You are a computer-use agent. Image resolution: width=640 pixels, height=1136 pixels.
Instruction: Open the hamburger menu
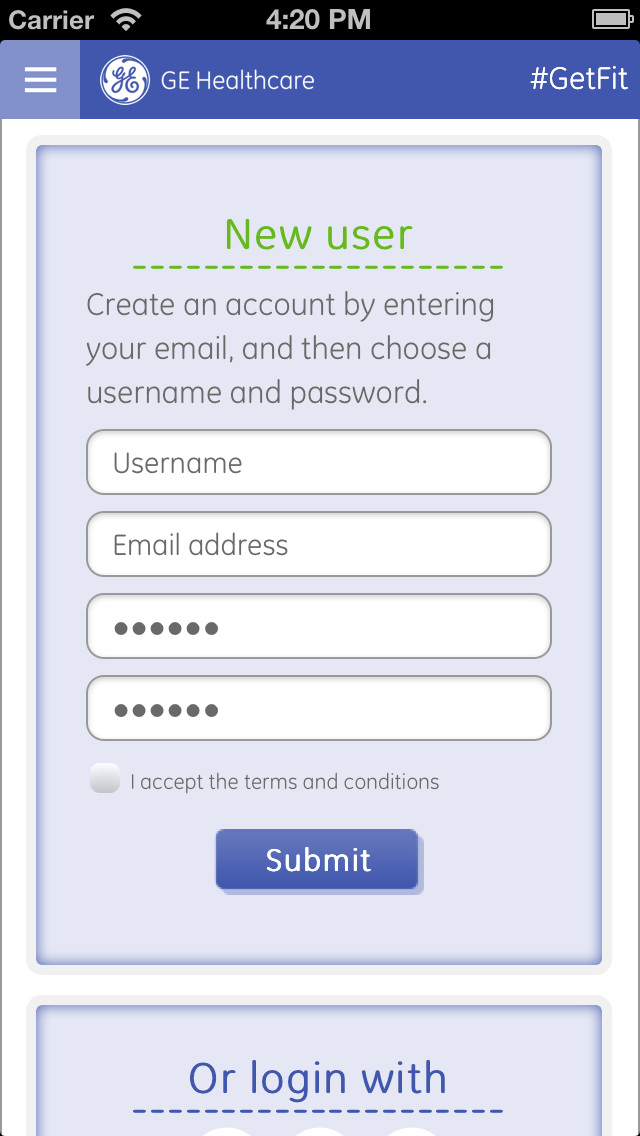tap(40, 79)
